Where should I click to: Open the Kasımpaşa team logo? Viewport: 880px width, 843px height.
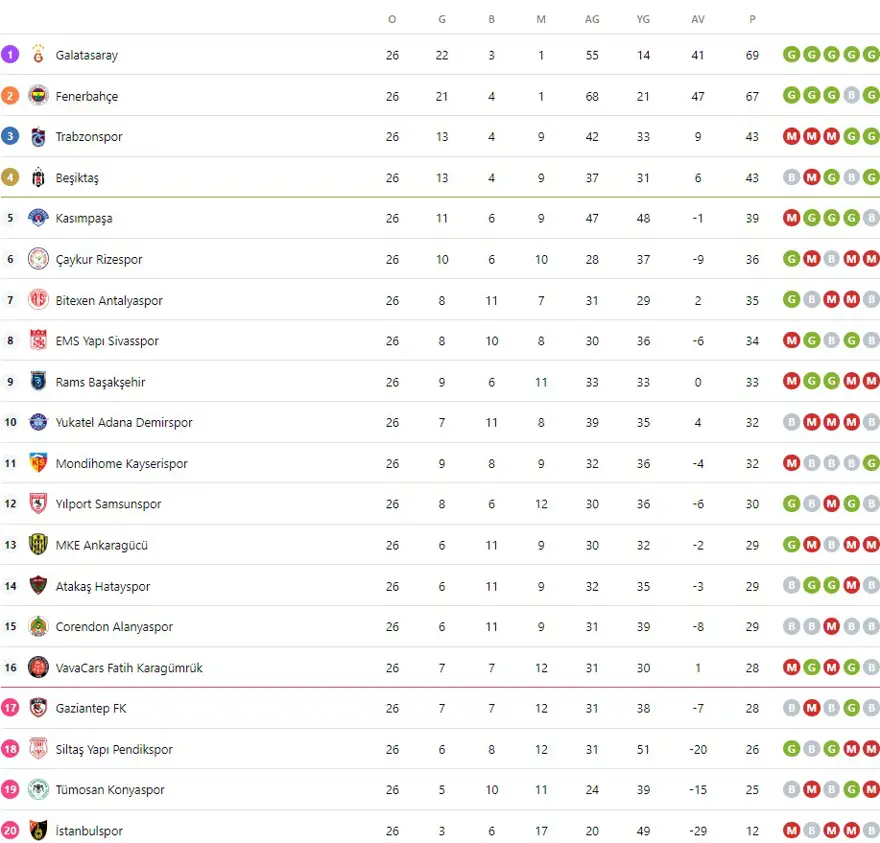tap(38, 218)
